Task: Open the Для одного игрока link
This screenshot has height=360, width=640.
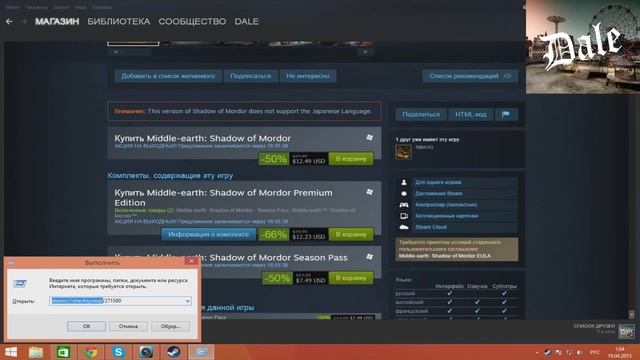Action: point(438,182)
